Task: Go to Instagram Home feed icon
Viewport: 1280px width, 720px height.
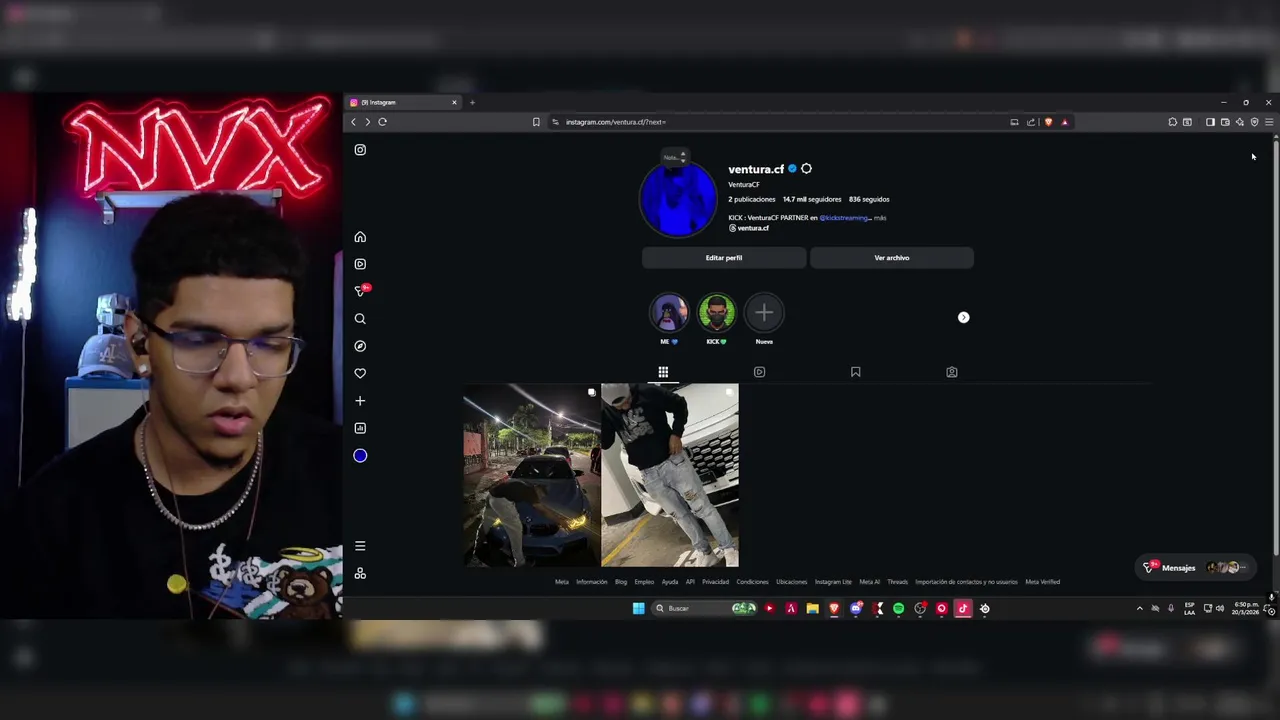Action: 360,237
